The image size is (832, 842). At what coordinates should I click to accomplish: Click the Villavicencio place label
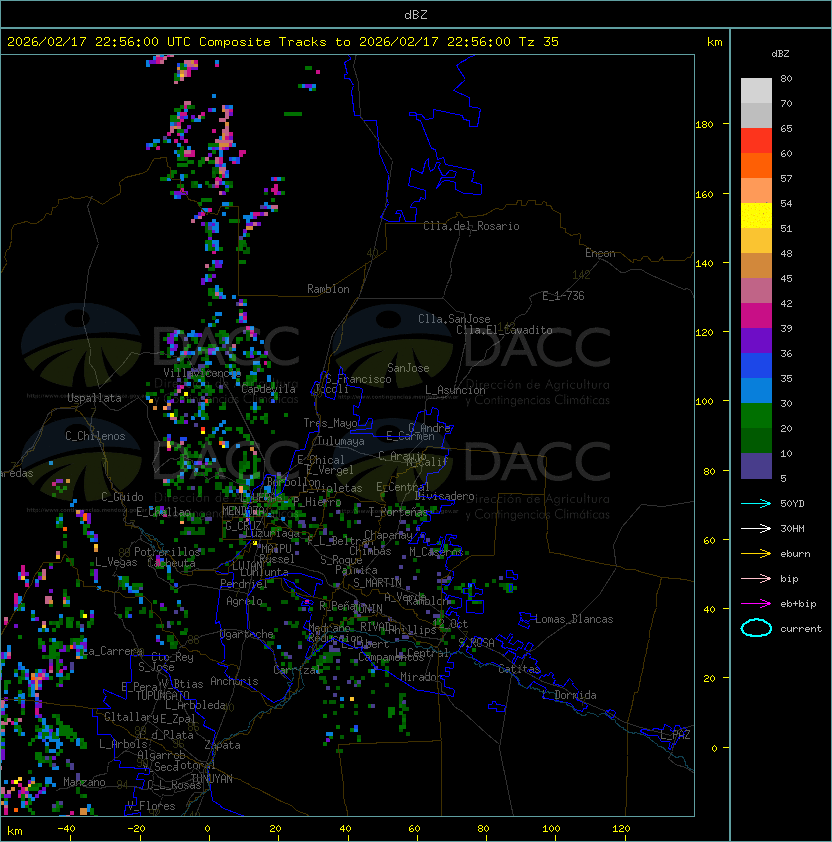(201, 373)
